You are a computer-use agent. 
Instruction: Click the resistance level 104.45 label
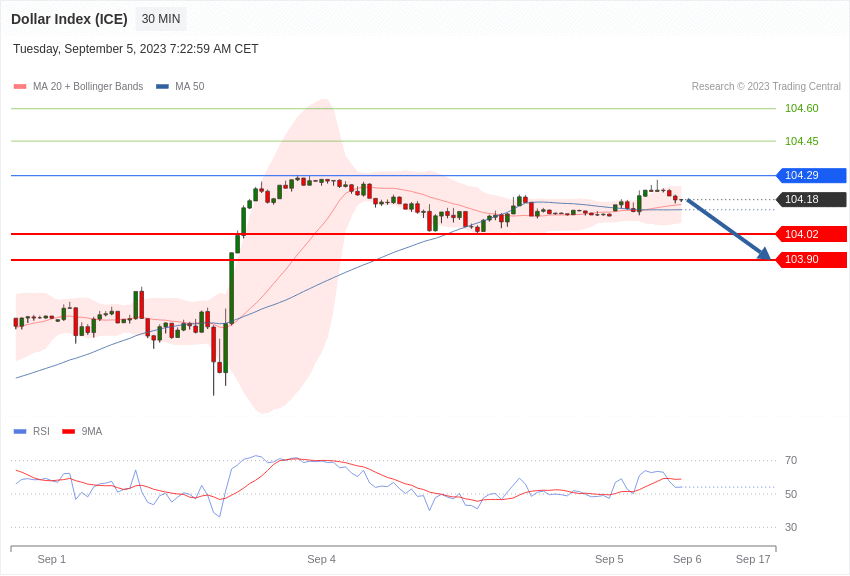802,141
